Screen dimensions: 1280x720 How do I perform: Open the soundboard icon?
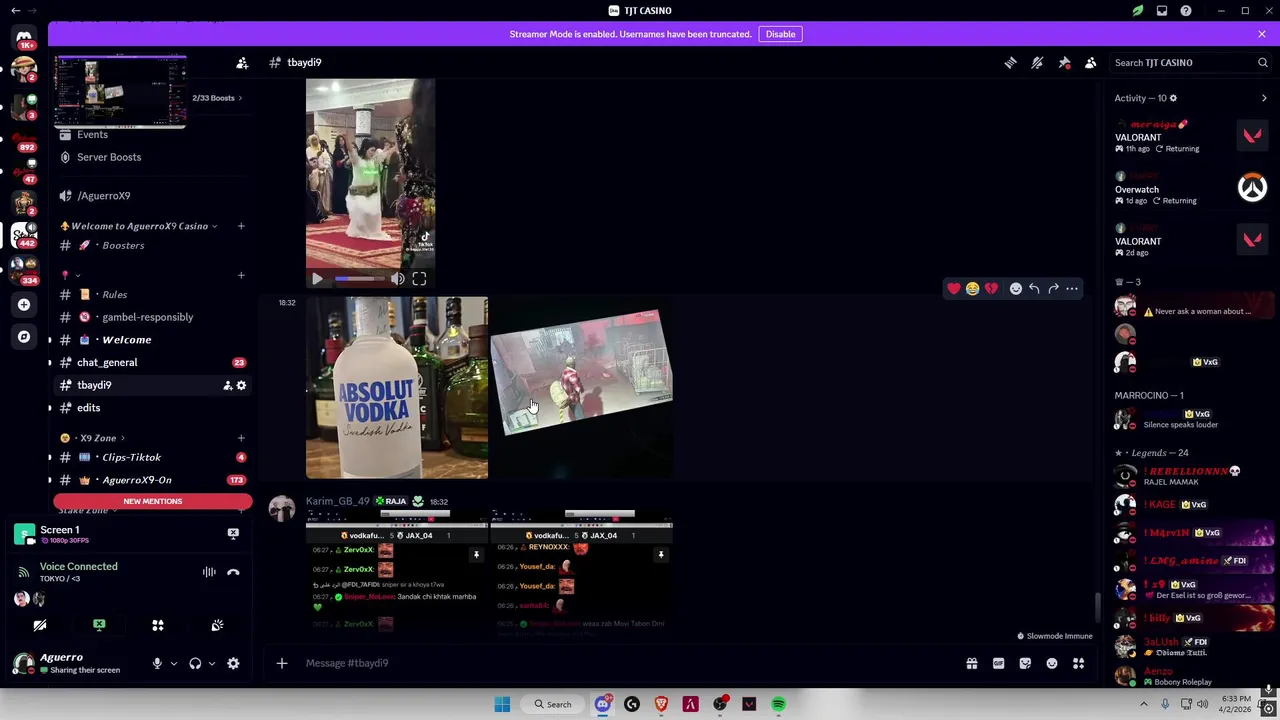(x=217, y=625)
